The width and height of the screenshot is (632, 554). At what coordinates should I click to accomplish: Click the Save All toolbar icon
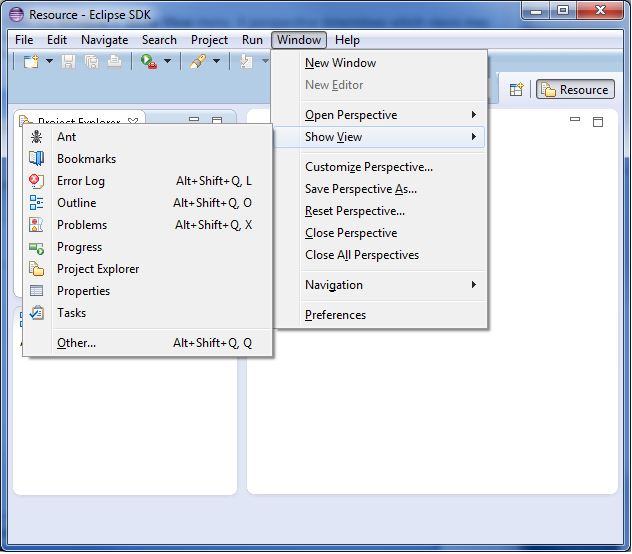click(x=91, y=62)
